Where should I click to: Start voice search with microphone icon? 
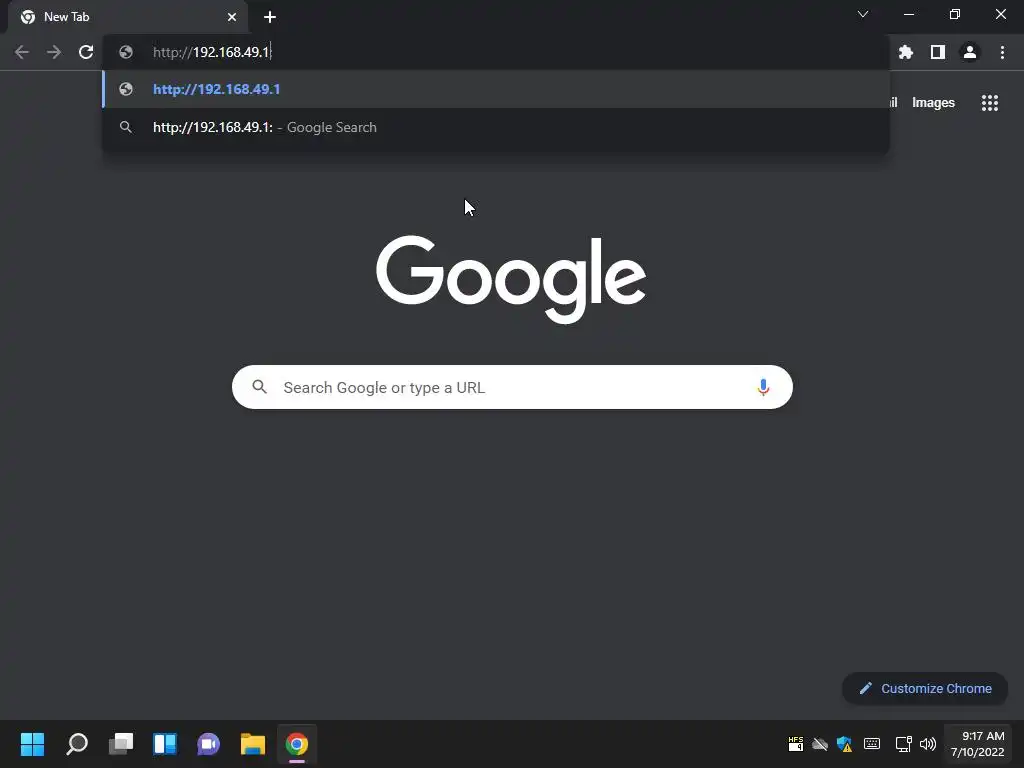pyautogui.click(x=763, y=387)
